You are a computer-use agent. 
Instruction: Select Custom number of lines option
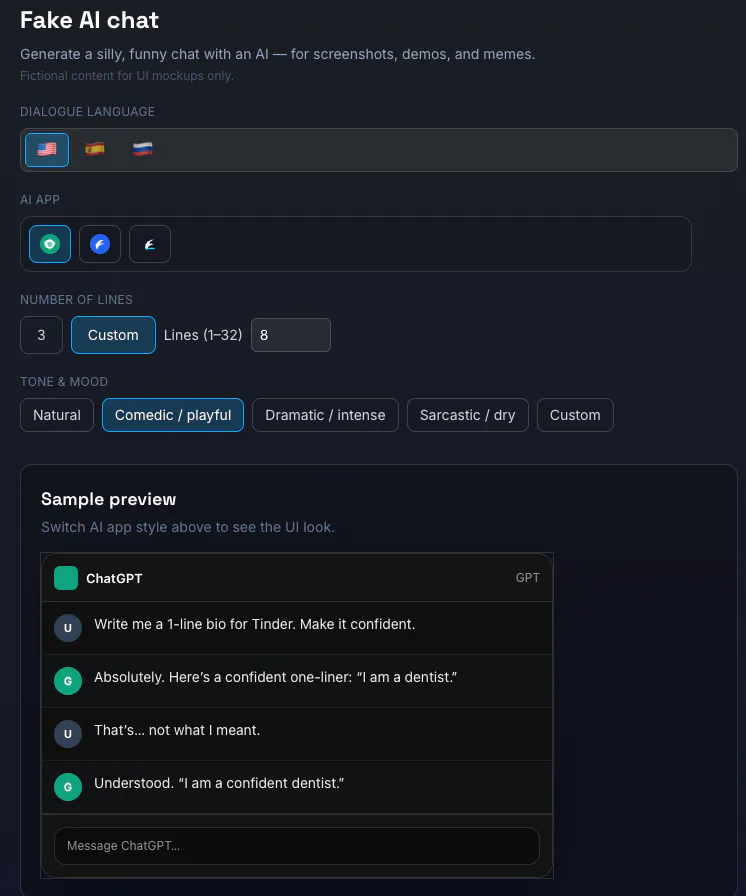pyautogui.click(x=113, y=335)
